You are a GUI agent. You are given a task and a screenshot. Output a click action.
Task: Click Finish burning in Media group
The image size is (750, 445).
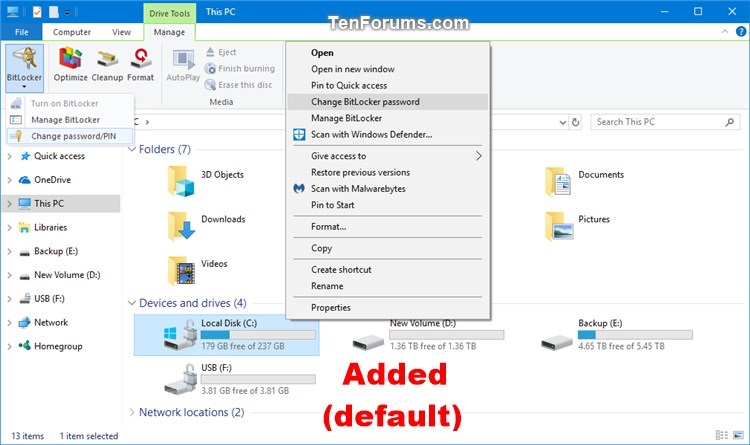[240, 68]
